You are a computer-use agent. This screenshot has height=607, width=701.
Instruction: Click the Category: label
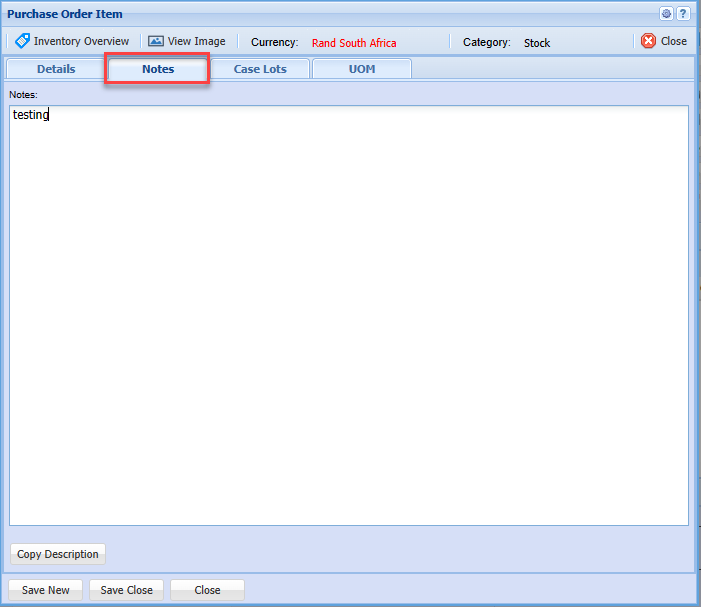pos(486,42)
